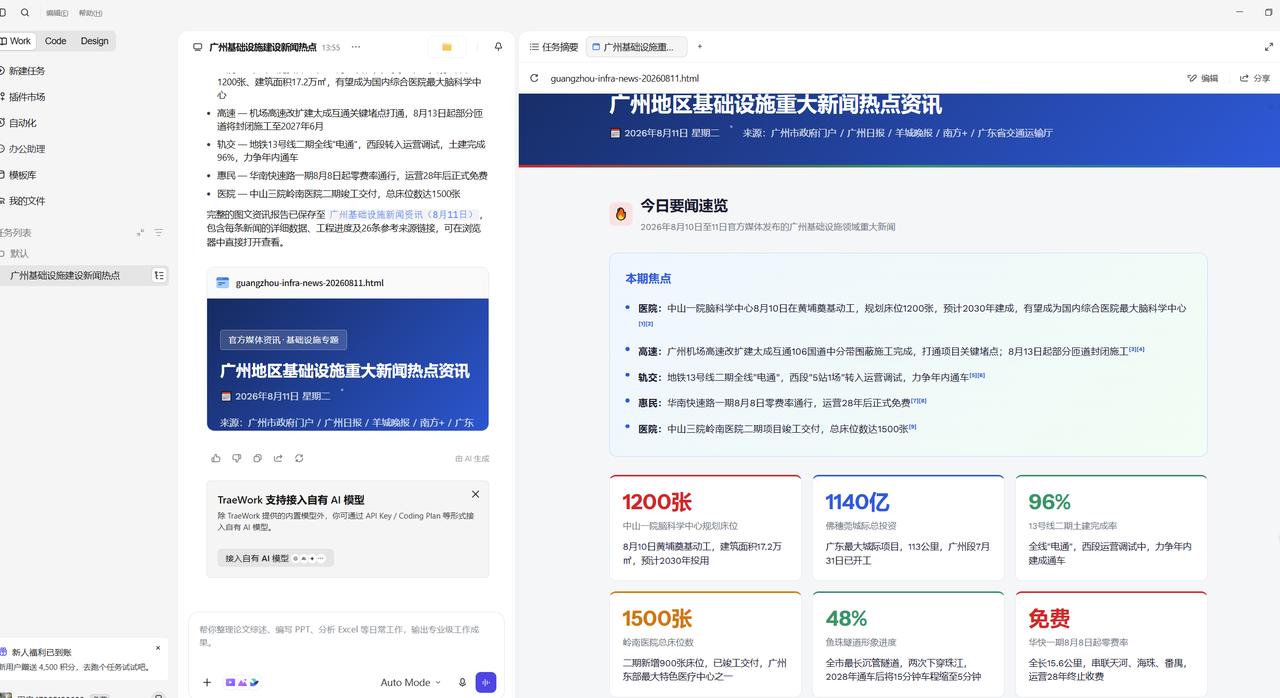Click the 接入自有 AI 模型 button
1280x698 pixels.
pyautogui.click(x=276, y=558)
